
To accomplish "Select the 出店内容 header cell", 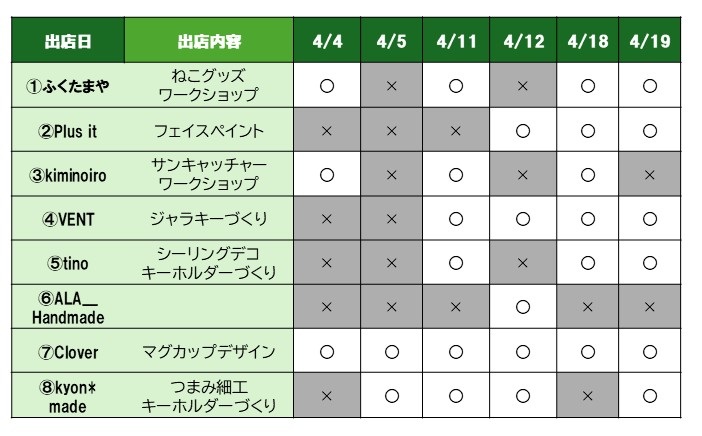I will 208,41.
